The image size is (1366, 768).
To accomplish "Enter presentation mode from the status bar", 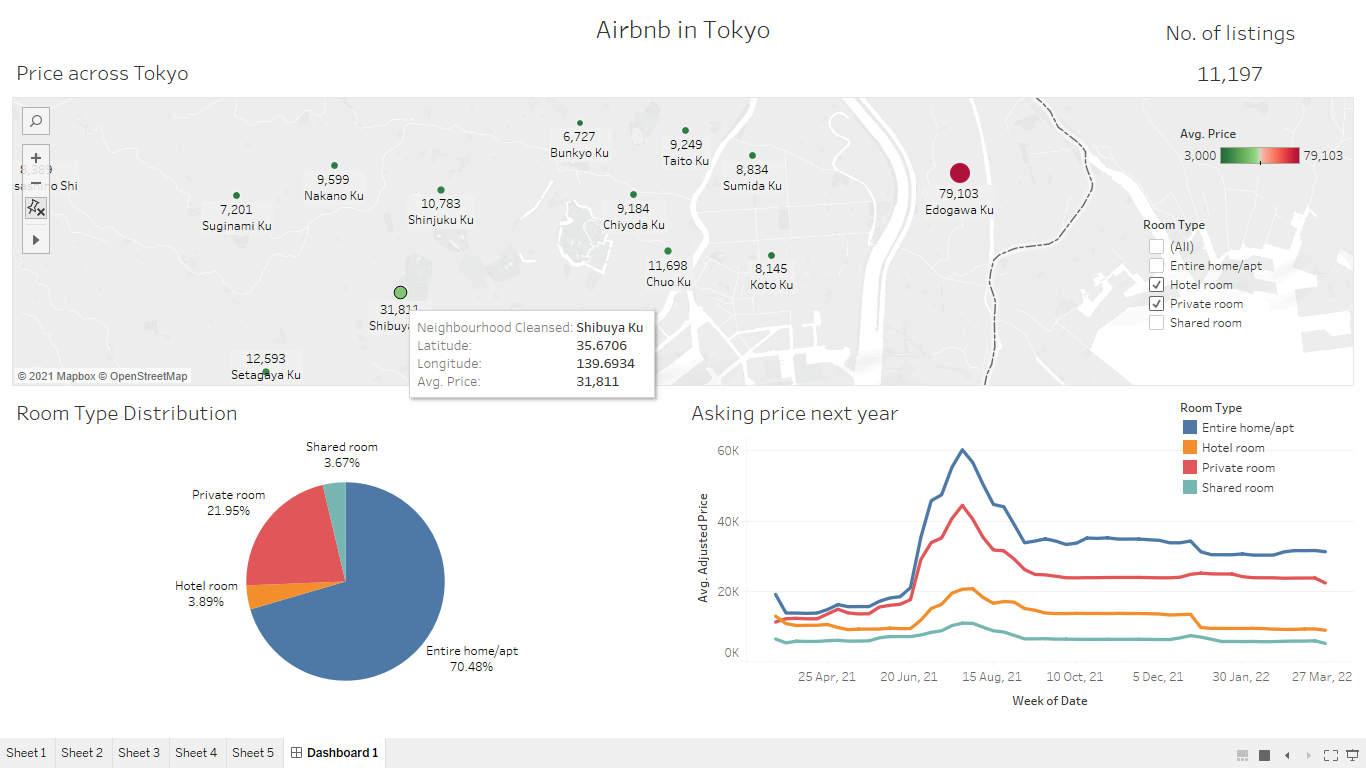I will (1352, 755).
